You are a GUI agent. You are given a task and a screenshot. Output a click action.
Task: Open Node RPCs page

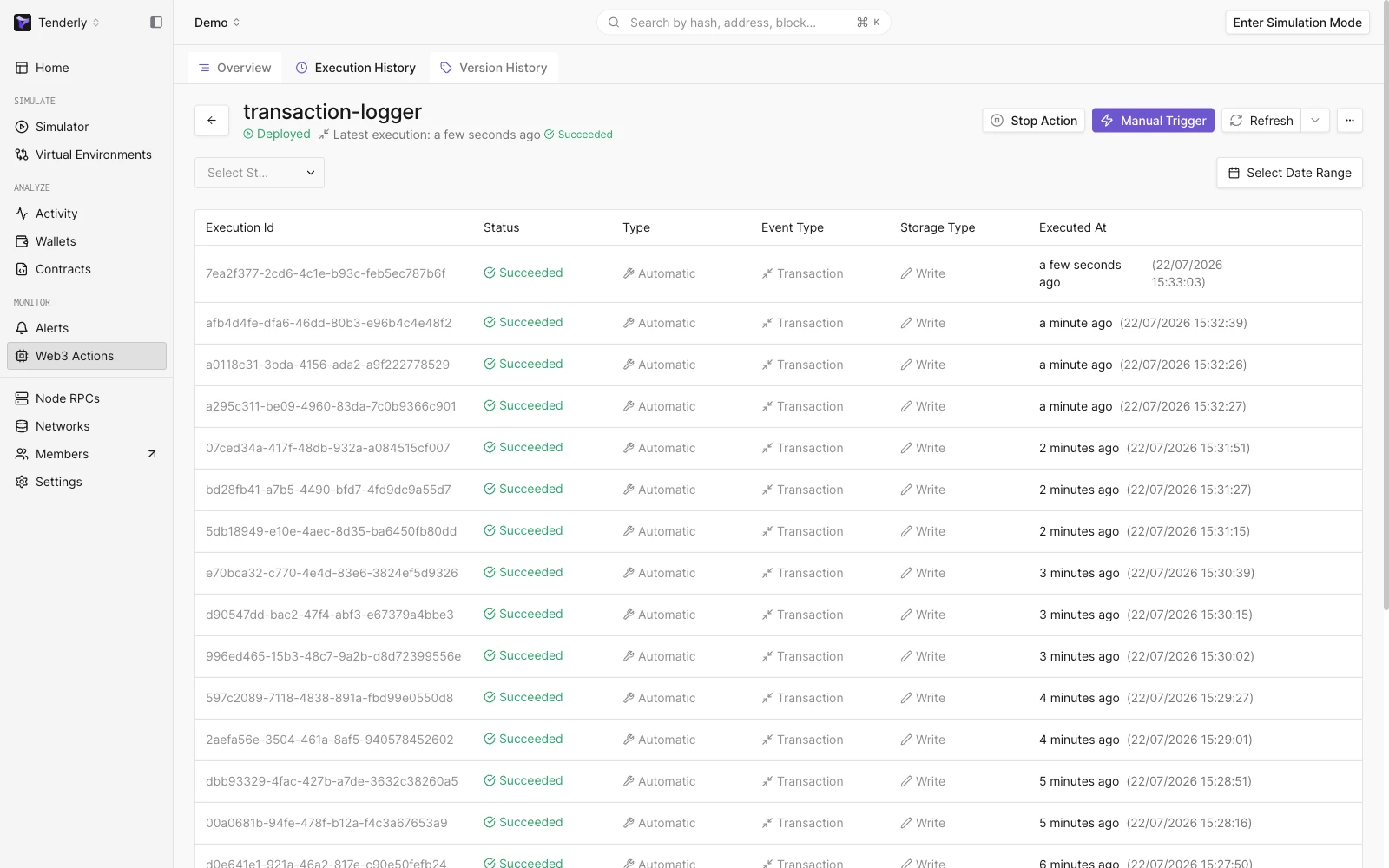[x=87, y=398]
